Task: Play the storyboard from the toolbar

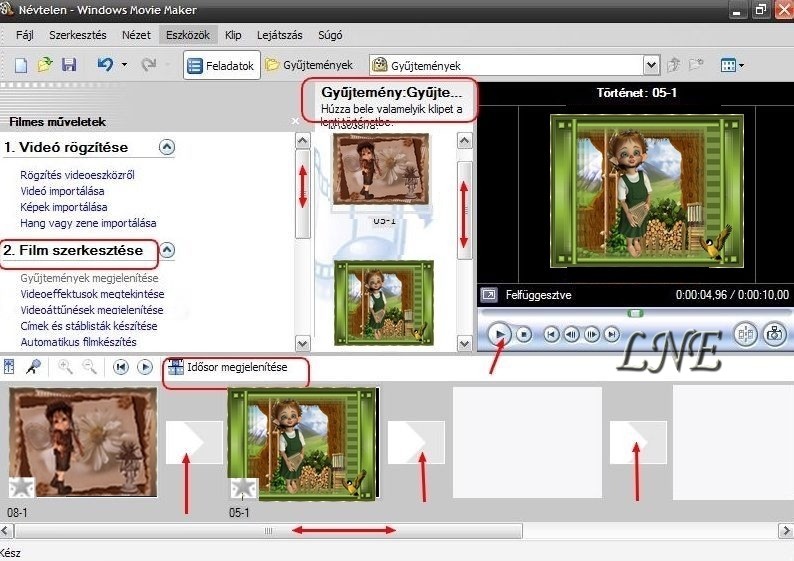Action: point(144,367)
